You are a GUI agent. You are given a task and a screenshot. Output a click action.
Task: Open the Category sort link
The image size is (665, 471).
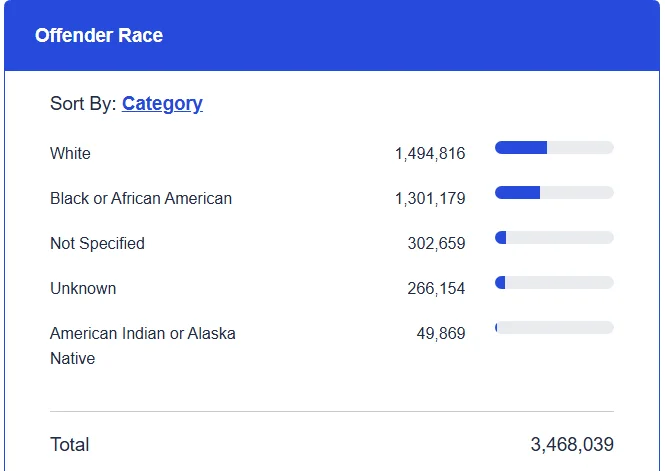(162, 103)
